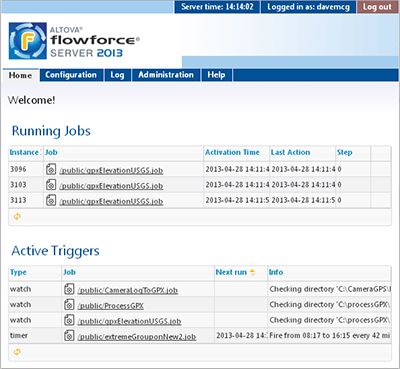Open the /public/ProcessGPX job link
This screenshot has width=400, height=369.
coord(110,306)
